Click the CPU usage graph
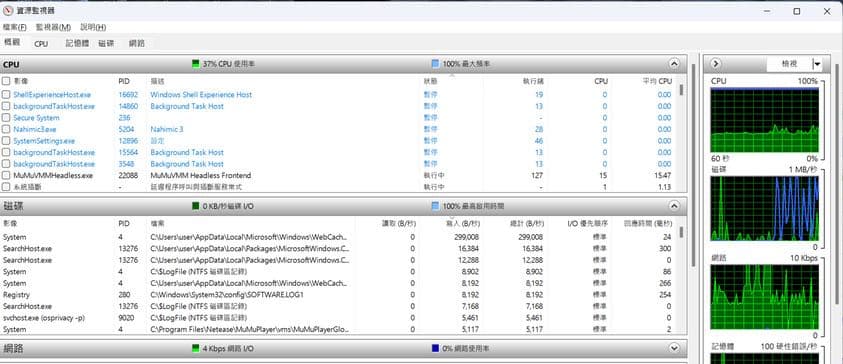This screenshot has width=843, height=364. (765, 120)
